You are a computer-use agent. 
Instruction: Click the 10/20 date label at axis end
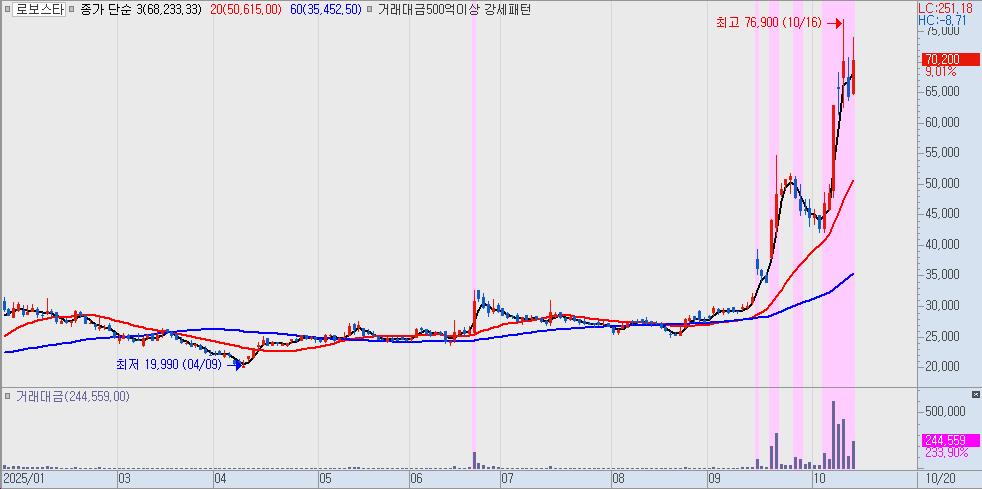(941, 479)
